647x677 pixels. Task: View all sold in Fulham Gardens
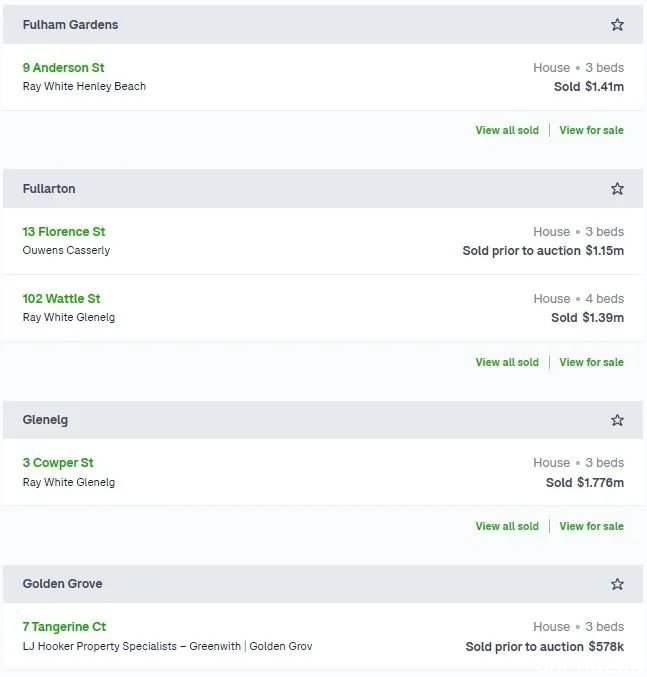(507, 130)
